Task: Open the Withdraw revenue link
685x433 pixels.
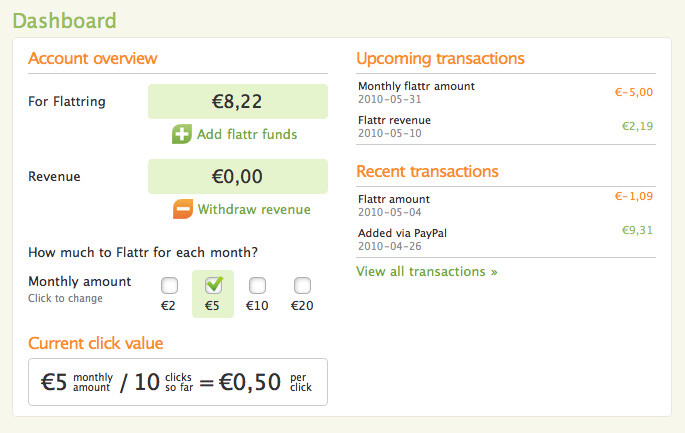Action: click(x=254, y=209)
